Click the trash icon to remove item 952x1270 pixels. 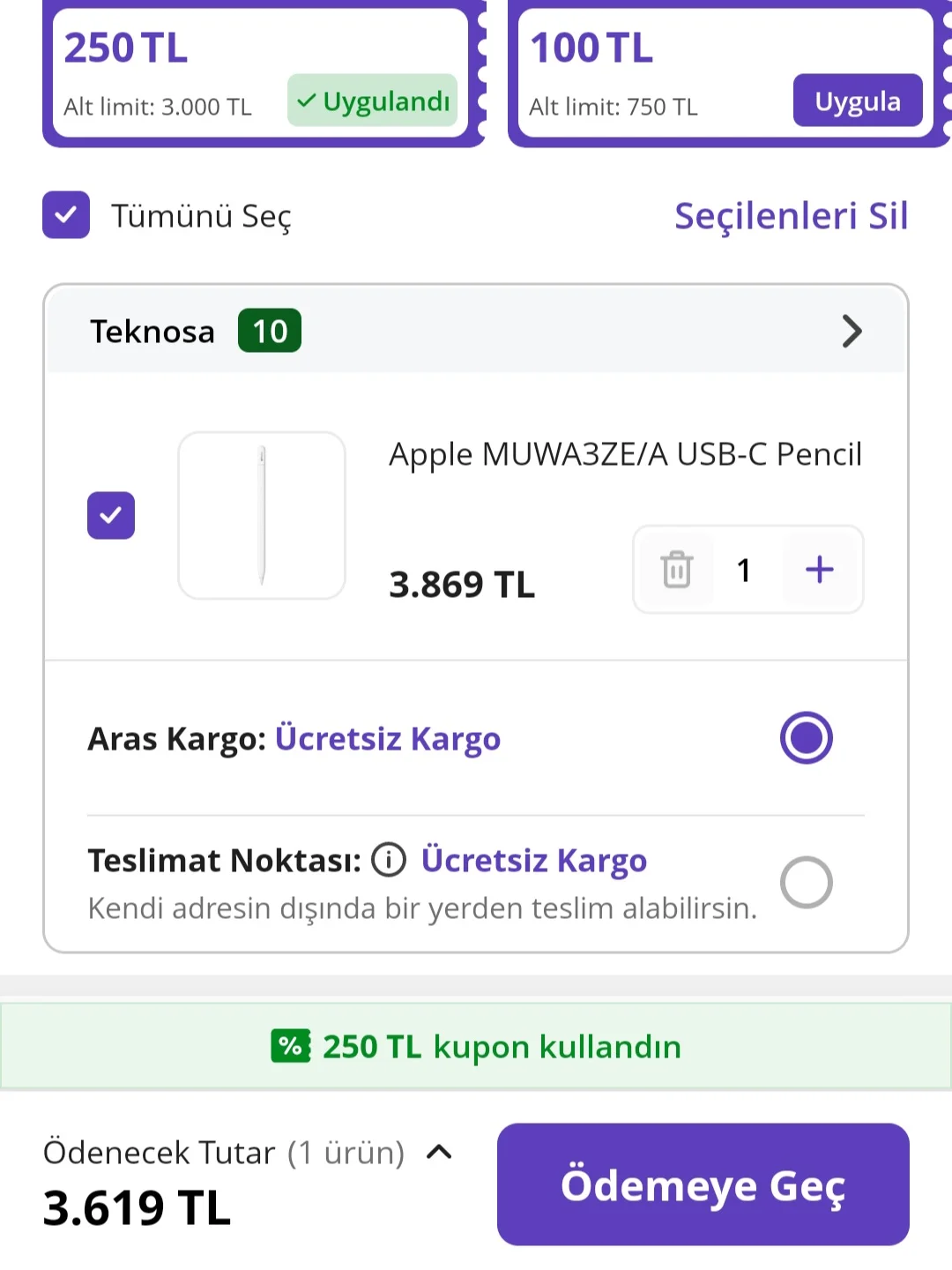(x=677, y=569)
